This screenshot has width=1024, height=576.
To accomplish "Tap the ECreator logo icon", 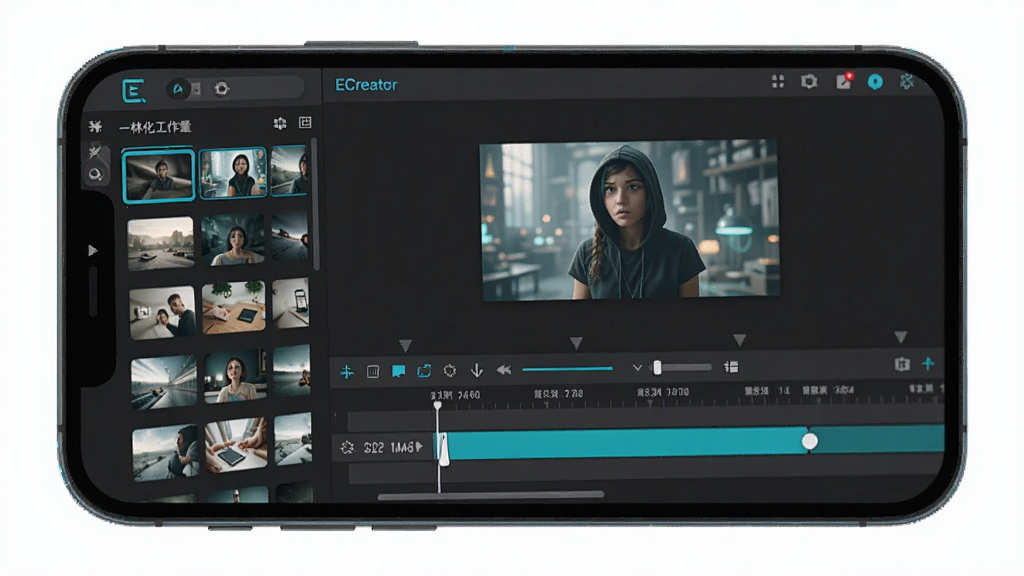I will tap(133, 91).
